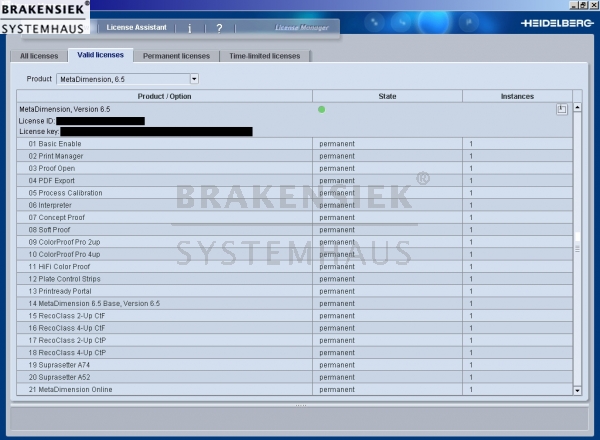Click the scrollbar up arrow
Viewport: 600px width, 440px height.
(x=577, y=108)
